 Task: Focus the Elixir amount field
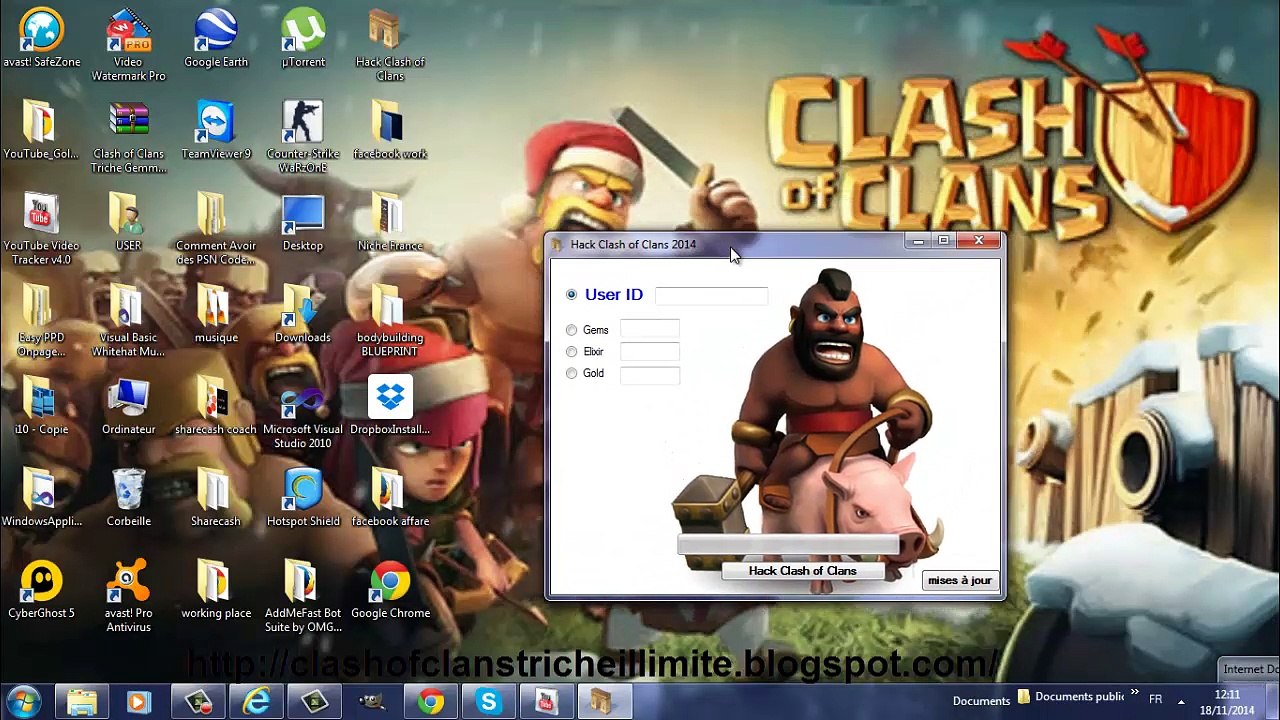[650, 352]
